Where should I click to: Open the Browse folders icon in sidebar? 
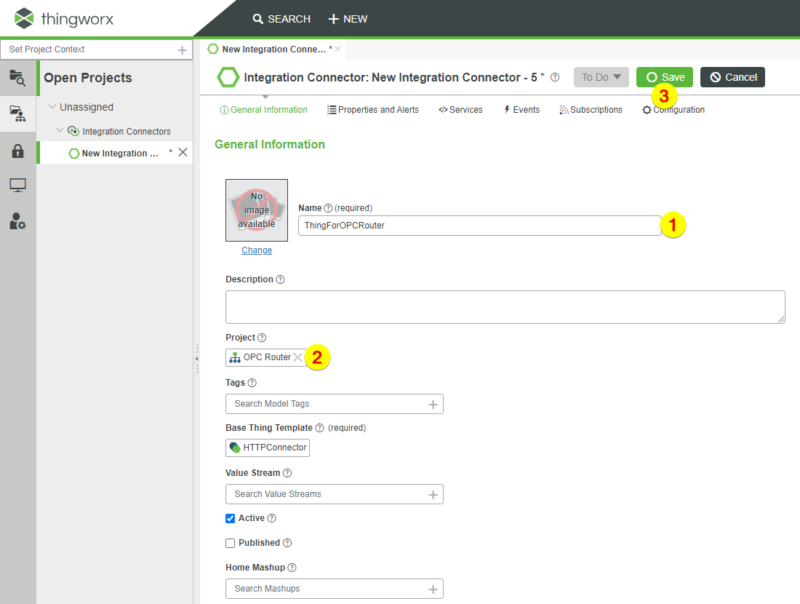15,78
